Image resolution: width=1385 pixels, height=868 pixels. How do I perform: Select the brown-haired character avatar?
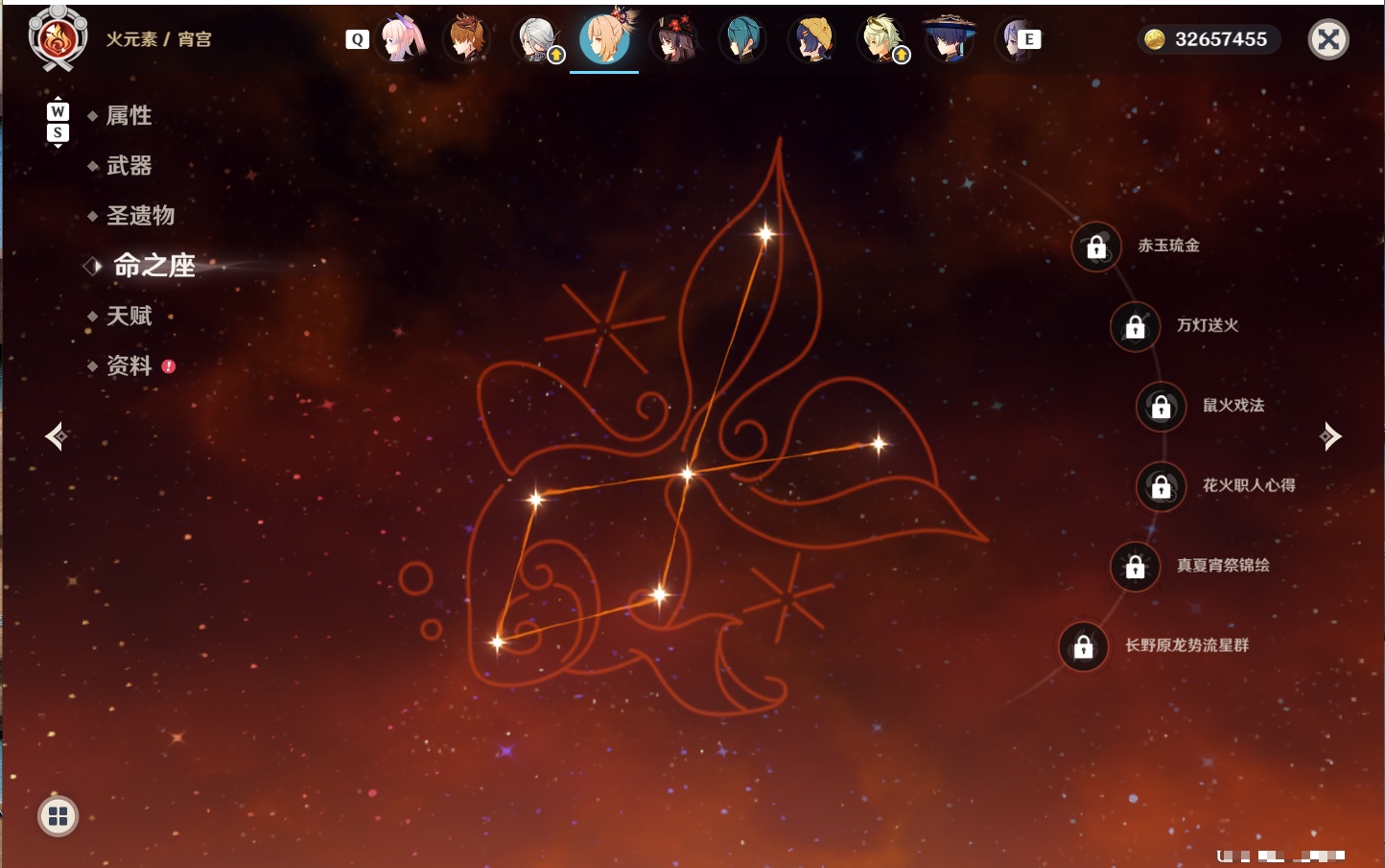point(467,38)
